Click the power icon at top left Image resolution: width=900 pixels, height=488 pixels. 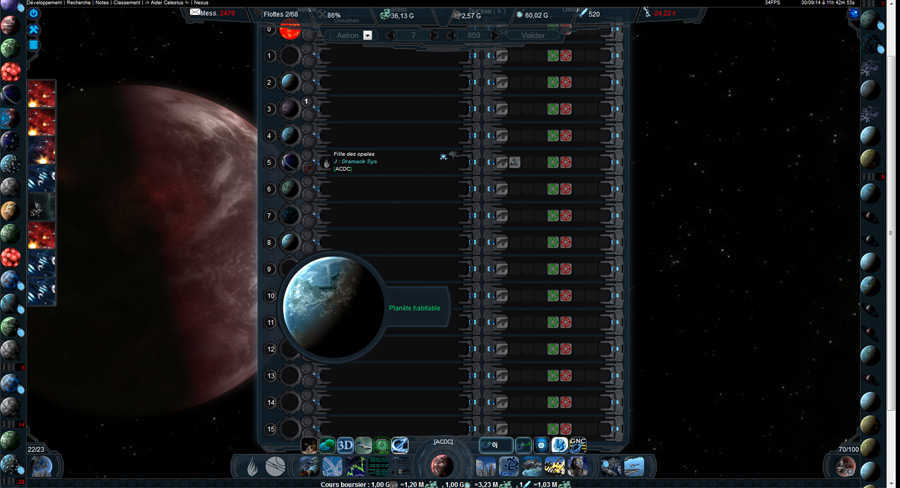[x=34, y=13]
